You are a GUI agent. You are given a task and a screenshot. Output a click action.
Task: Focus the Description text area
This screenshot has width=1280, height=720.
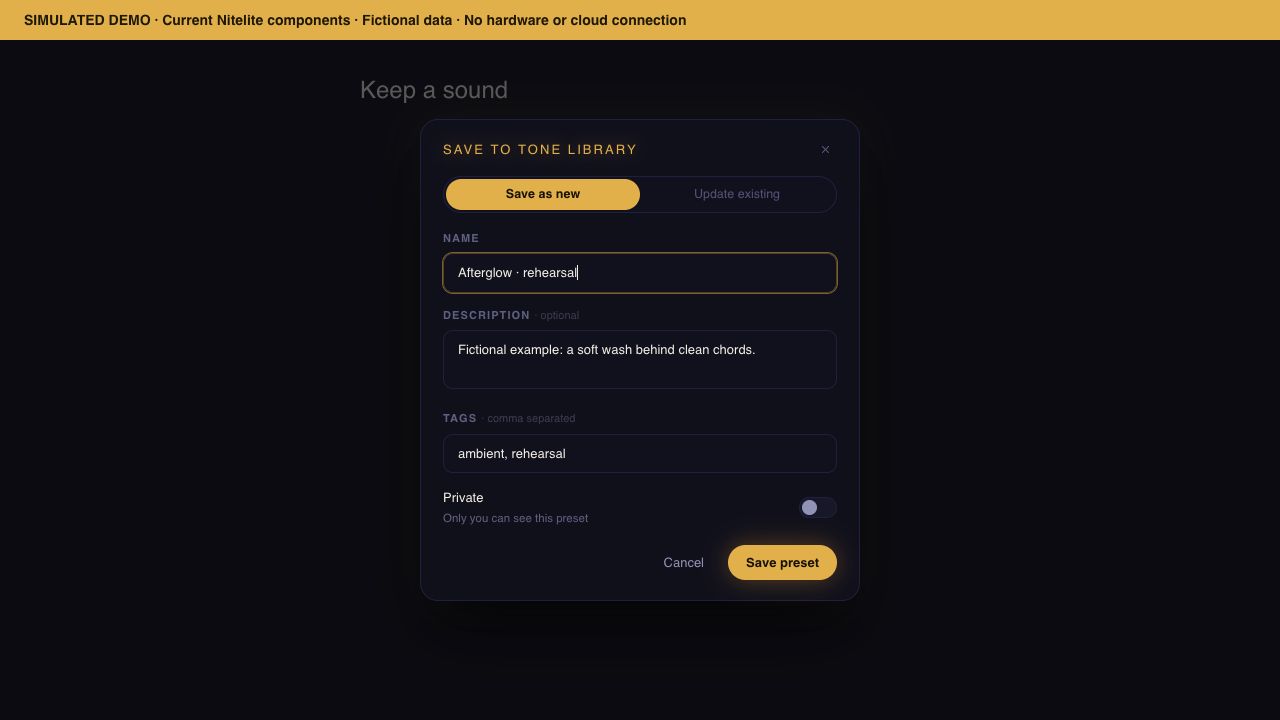tap(640, 359)
